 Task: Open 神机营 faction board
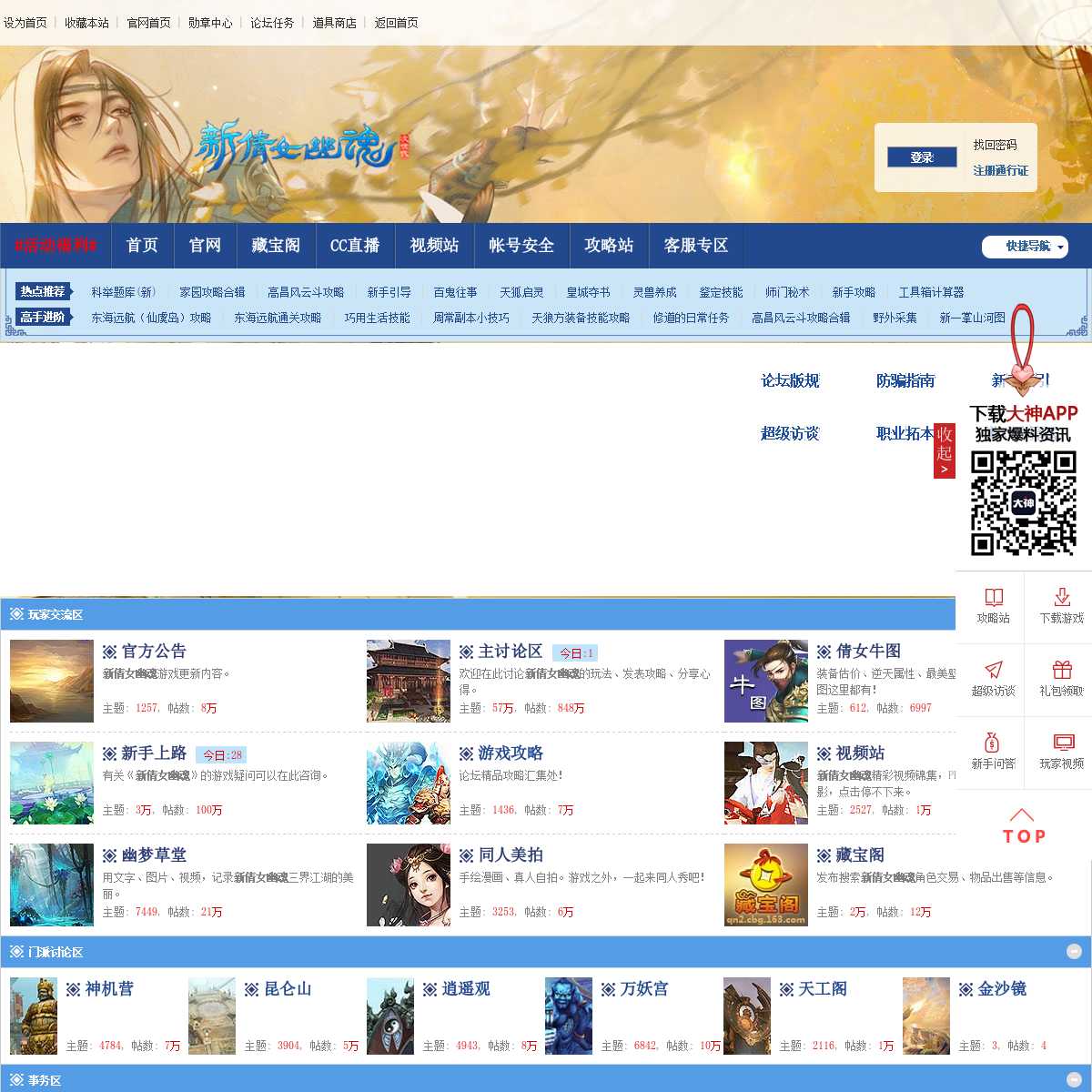(109, 988)
